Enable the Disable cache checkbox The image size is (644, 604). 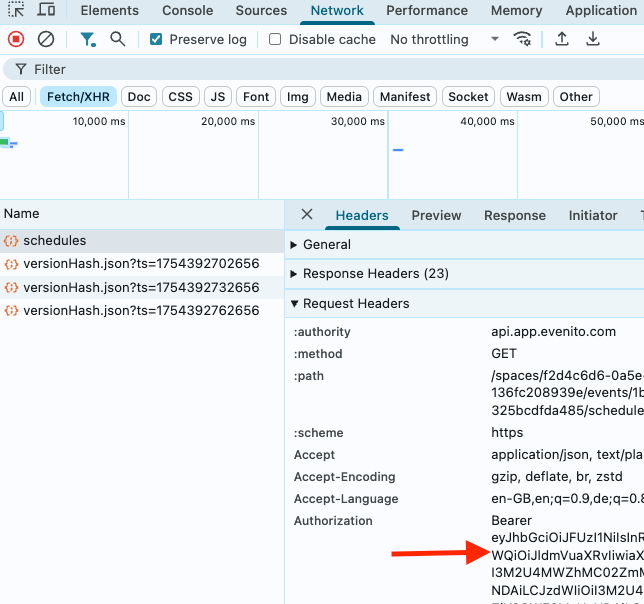point(276,40)
